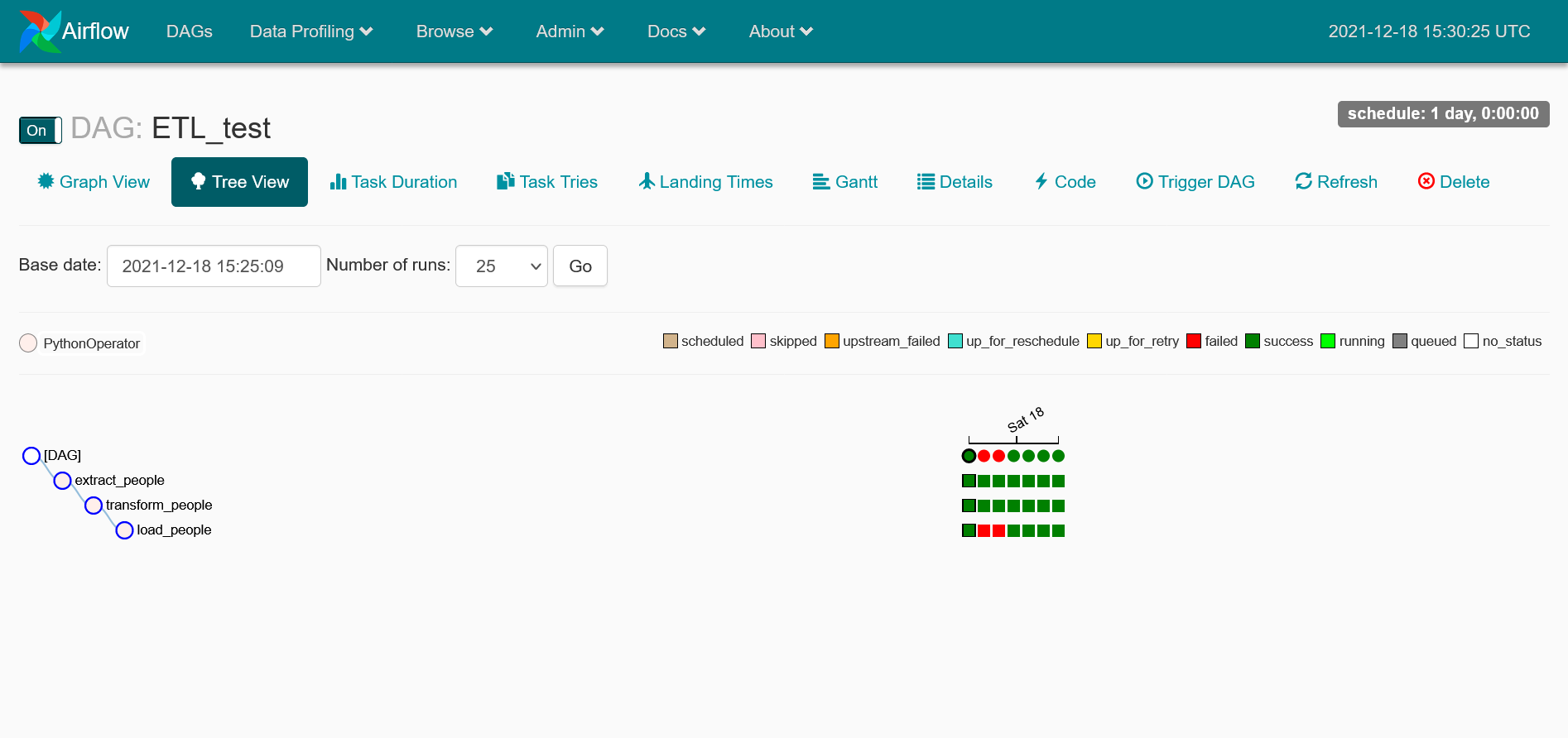Click the Refresh arrows icon
Image resolution: width=1568 pixels, height=738 pixels.
pos(1303,181)
